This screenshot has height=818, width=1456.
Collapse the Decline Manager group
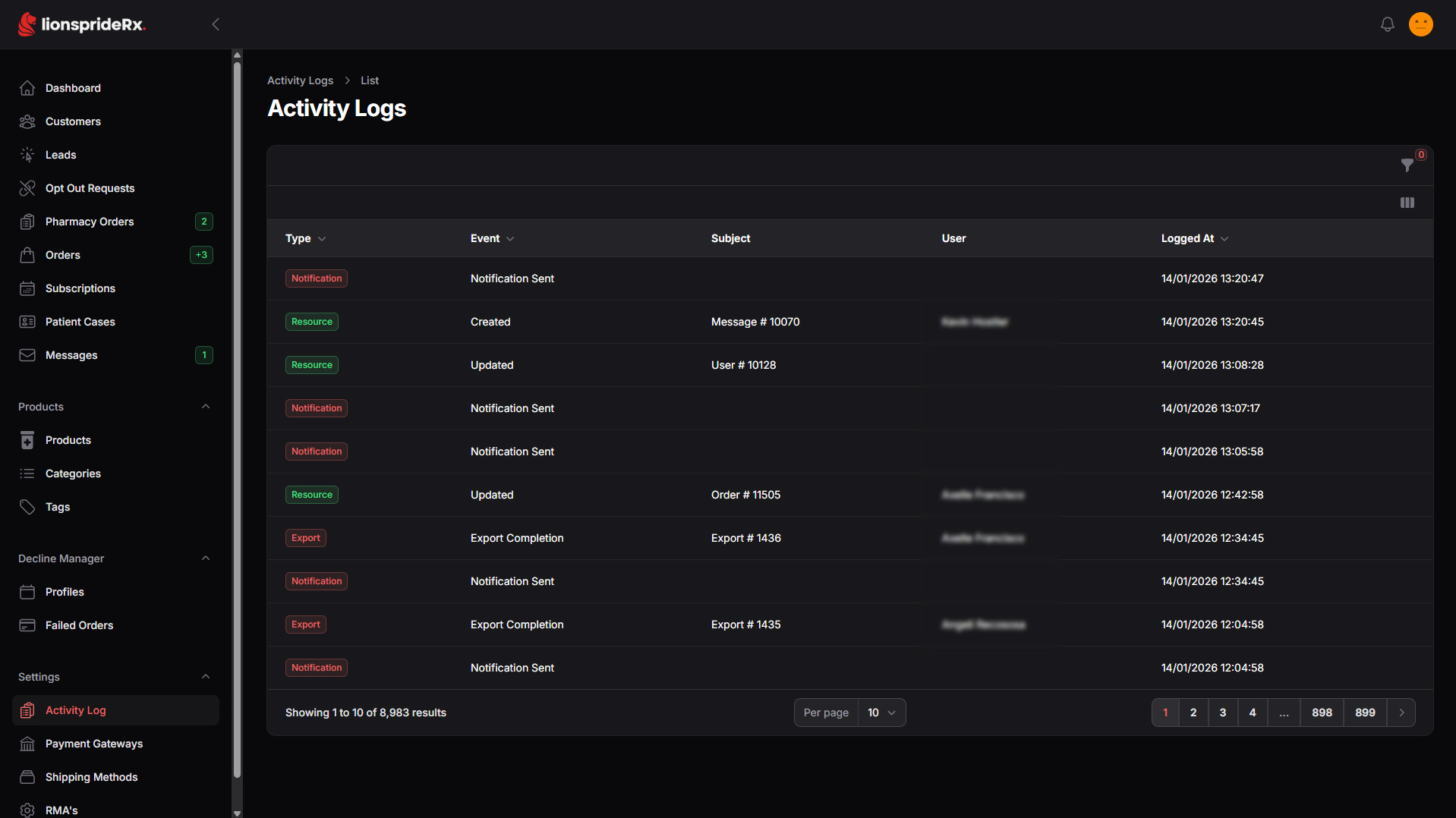click(206, 558)
